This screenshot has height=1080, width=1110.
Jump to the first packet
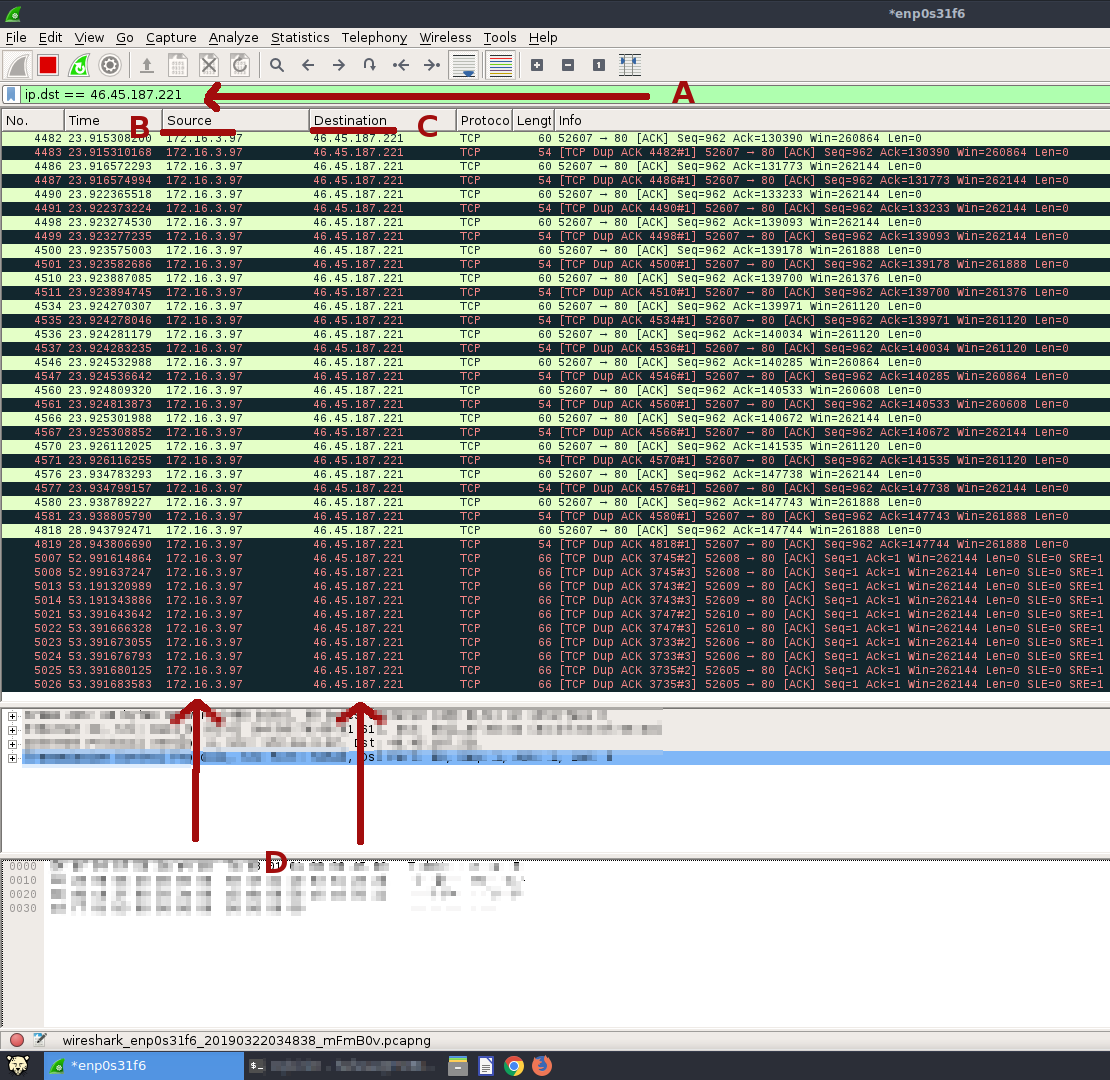[x=401, y=66]
